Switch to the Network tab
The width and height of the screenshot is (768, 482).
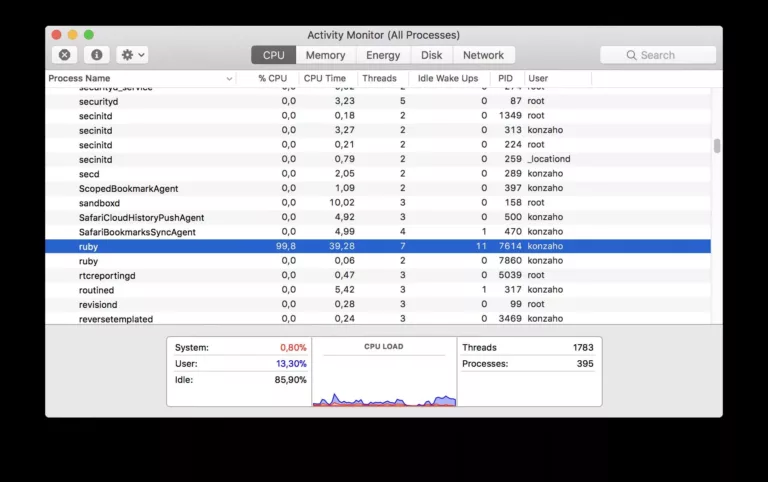click(483, 55)
